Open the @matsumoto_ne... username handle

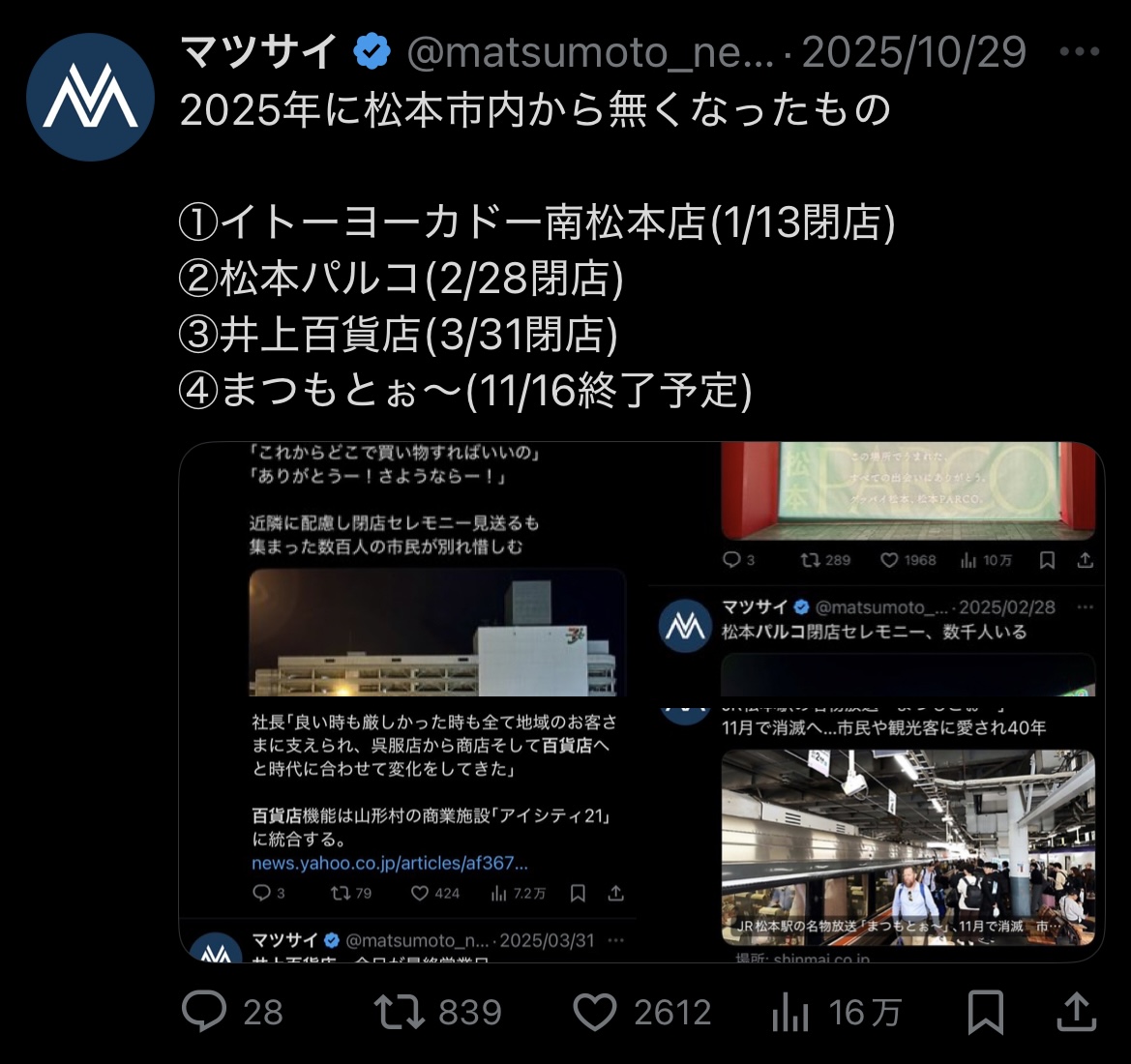[x=590, y=52]
